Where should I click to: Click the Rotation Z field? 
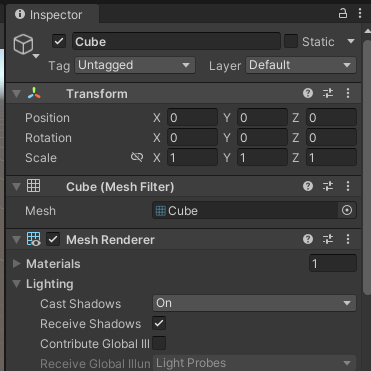point(331,137)
